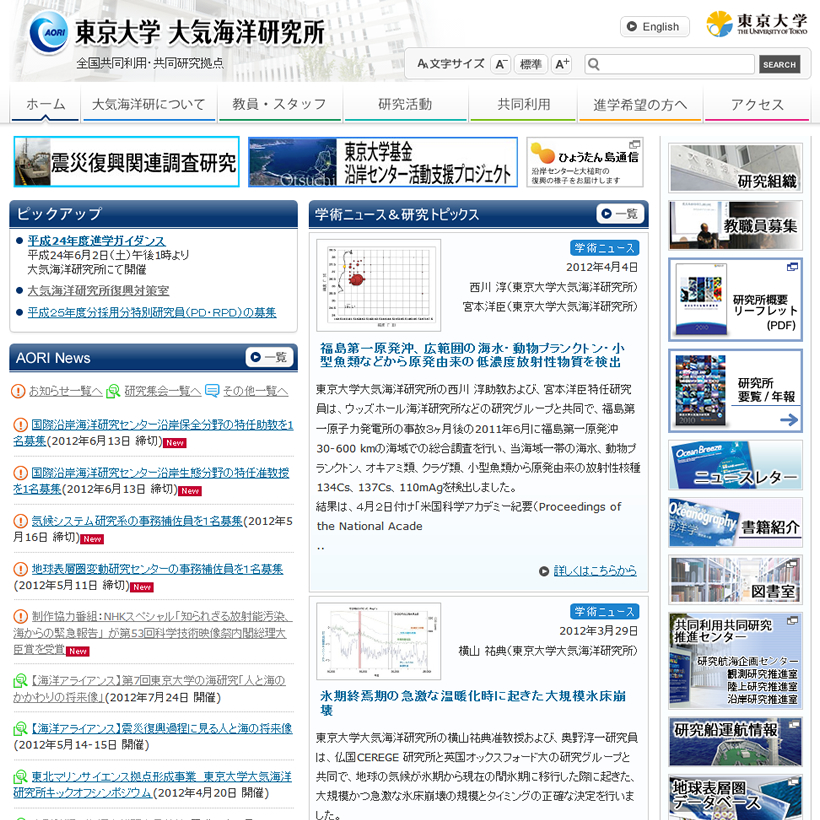Image resolution: width=820 pixels, height=820 pixels.
Task: Reset font size with 標準 button
Action: [x=531, y=64]
